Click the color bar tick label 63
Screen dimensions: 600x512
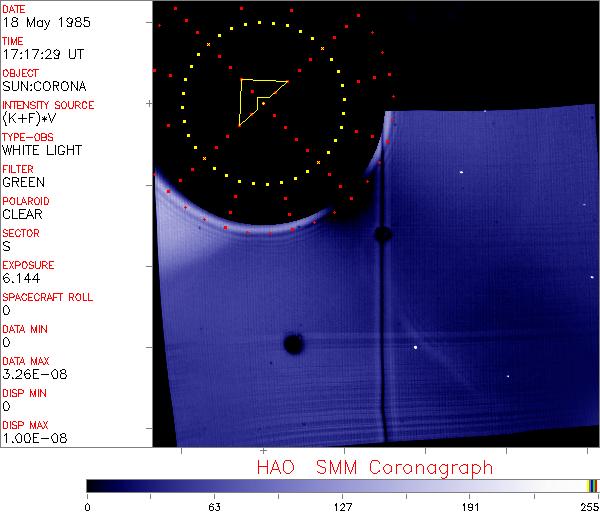point(214,505)
